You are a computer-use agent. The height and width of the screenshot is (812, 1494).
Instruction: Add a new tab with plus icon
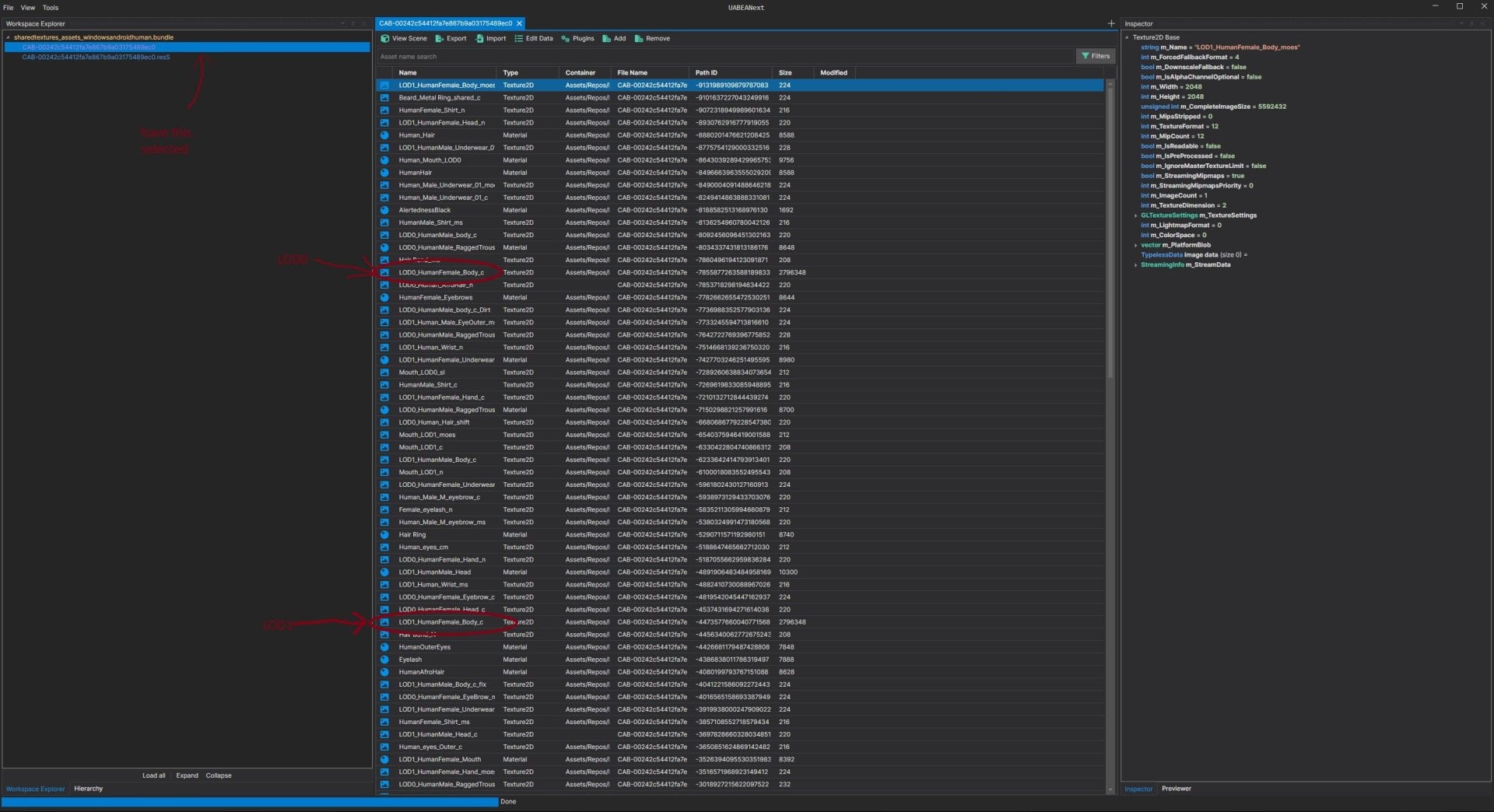point(1111,23)
